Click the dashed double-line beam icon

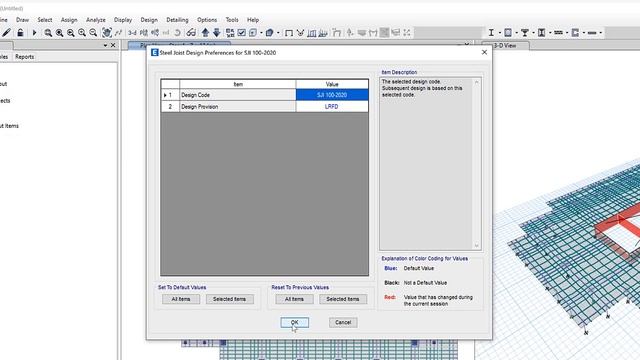(558, 33)
